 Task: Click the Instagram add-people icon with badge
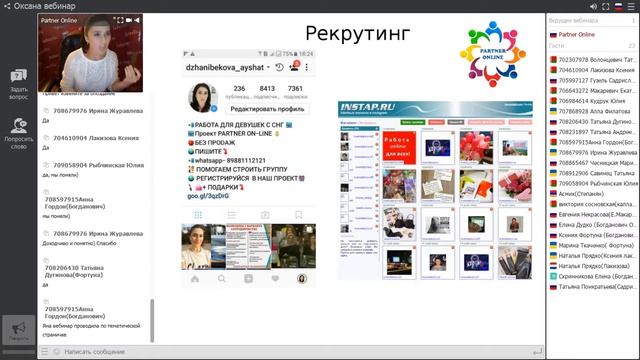294,67
